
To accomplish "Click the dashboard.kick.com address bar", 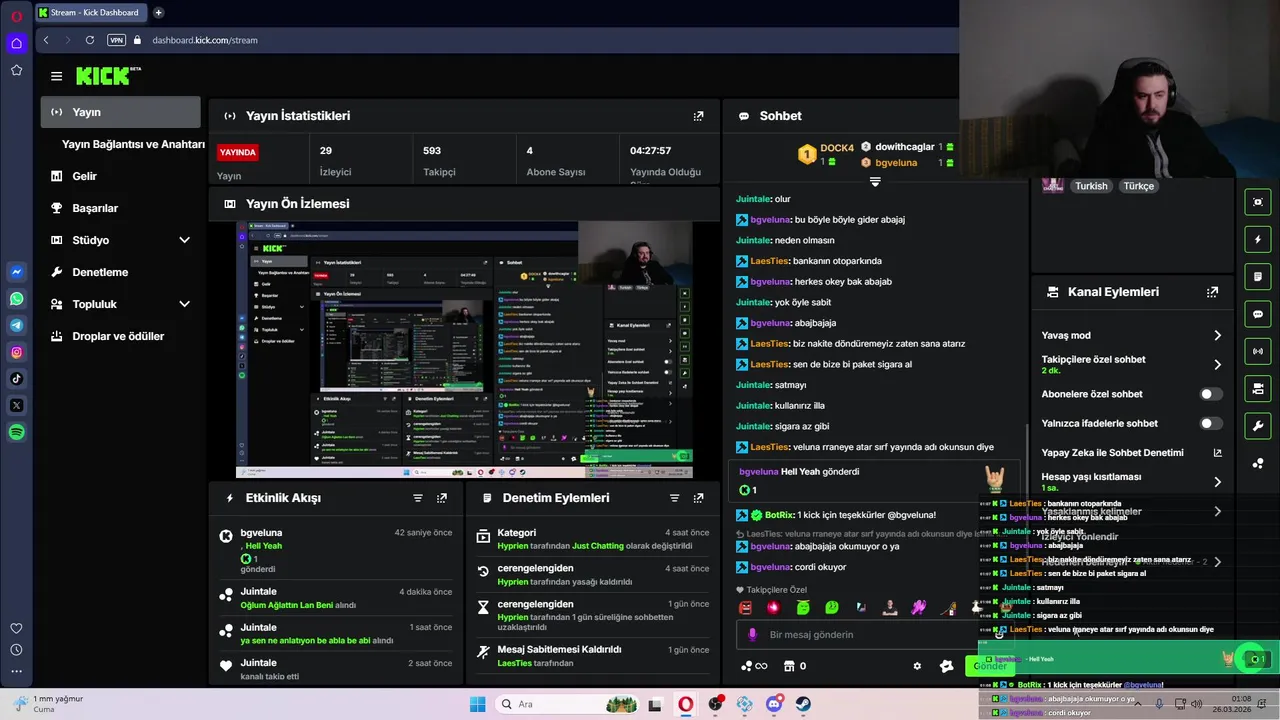I will (205, 40).
